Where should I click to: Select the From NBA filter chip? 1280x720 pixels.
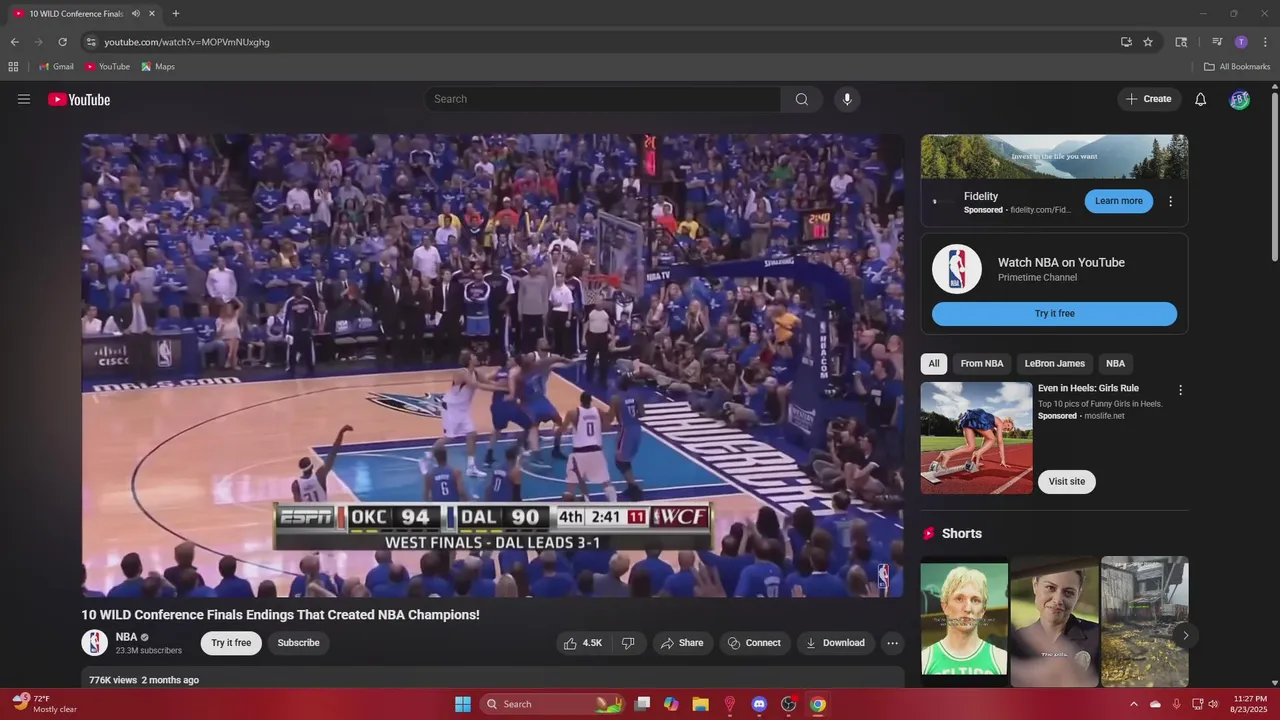pyautogui.click(x=982, y=364)
